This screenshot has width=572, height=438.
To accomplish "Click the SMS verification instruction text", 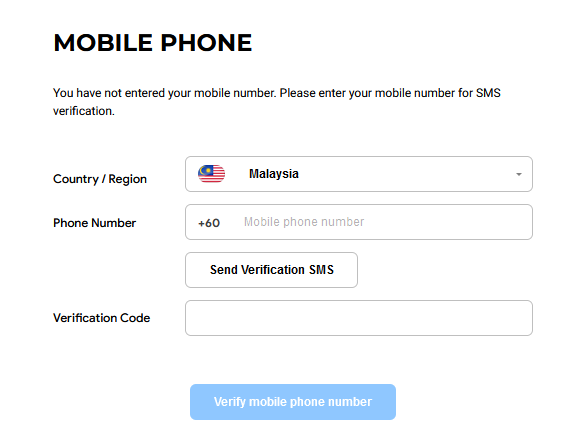I will pos(277,102).
